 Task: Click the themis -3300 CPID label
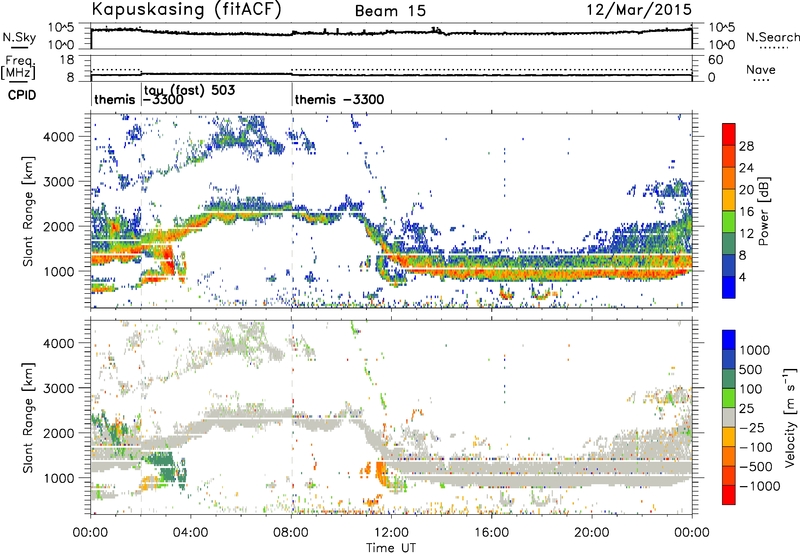click(x=339, y=99)
